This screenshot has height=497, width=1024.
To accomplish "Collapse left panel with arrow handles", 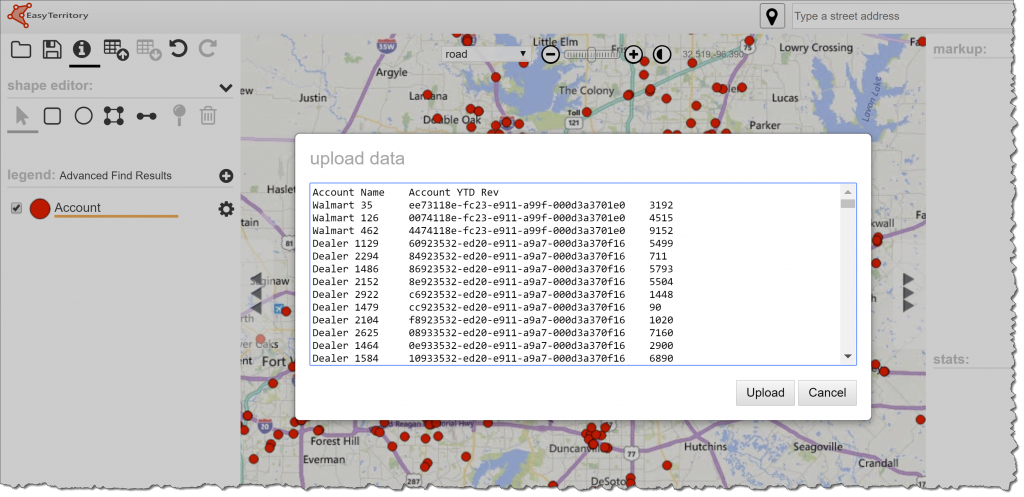I will 257,293.
